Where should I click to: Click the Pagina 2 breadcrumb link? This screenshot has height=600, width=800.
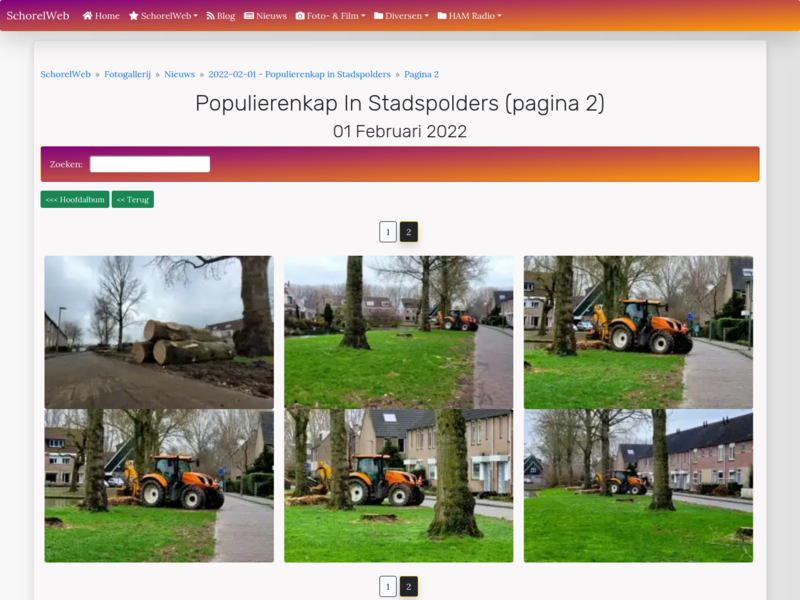click(x=421, y=74)
